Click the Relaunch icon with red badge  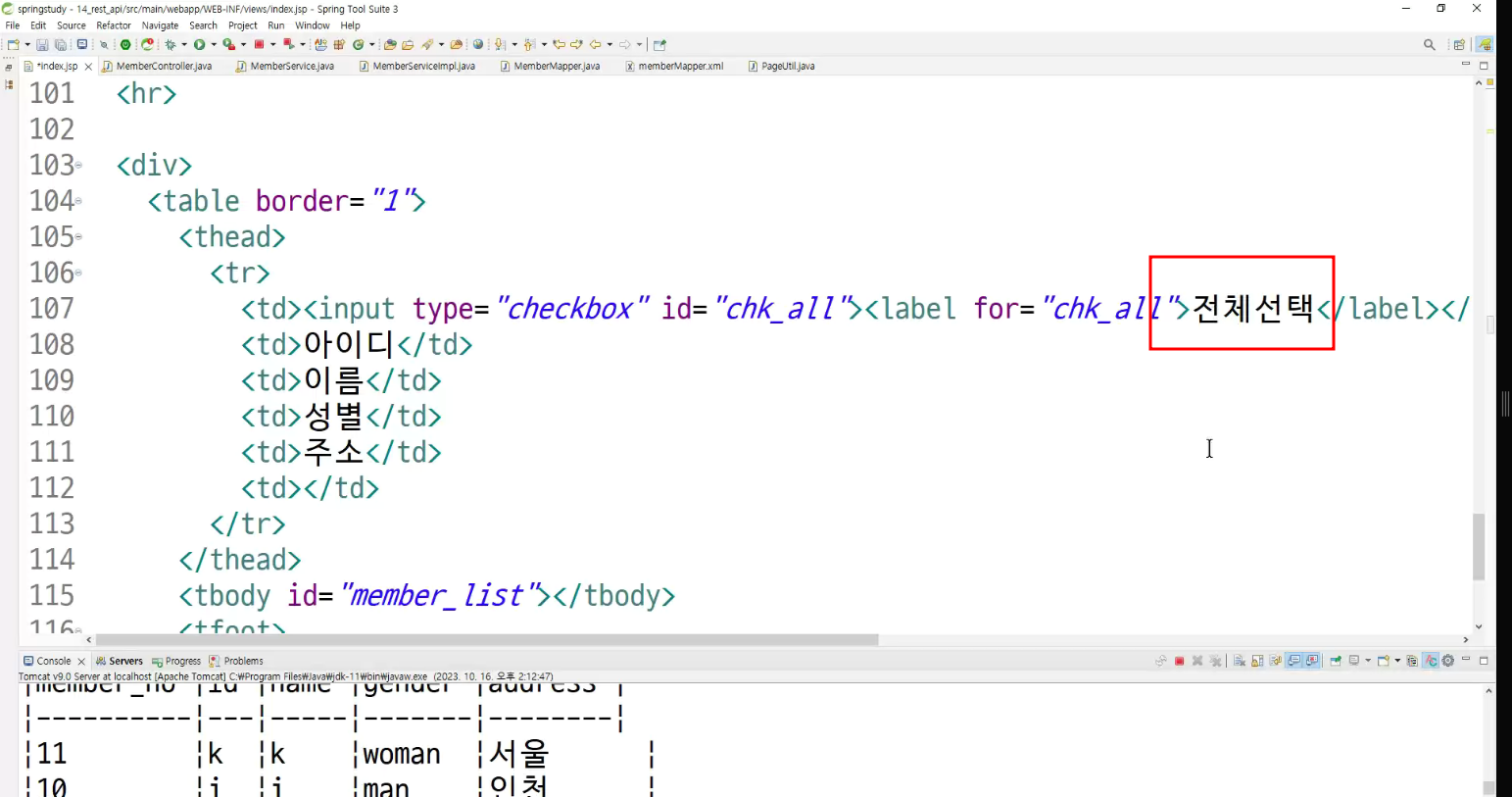coord(147,45)
